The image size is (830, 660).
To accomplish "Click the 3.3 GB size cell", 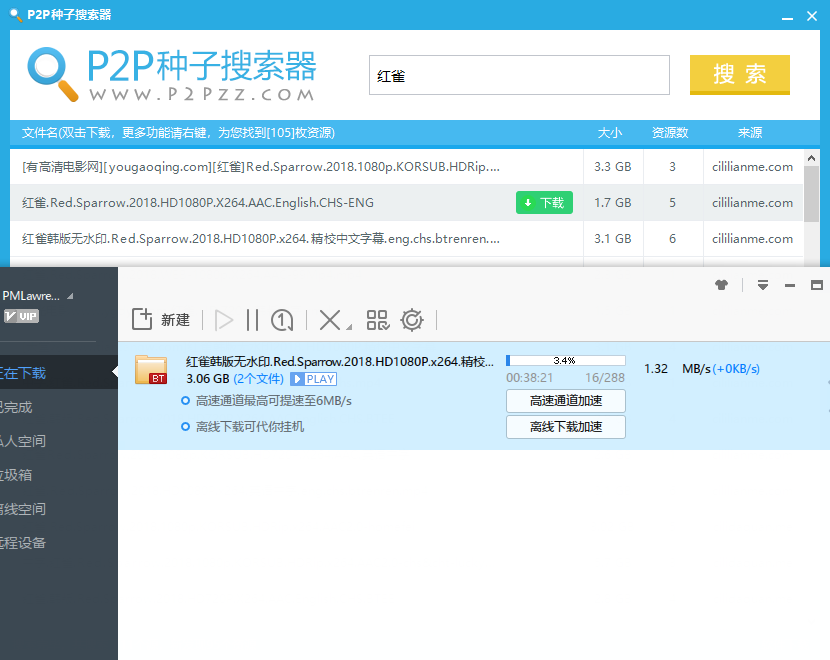I will tap(612, 167).
